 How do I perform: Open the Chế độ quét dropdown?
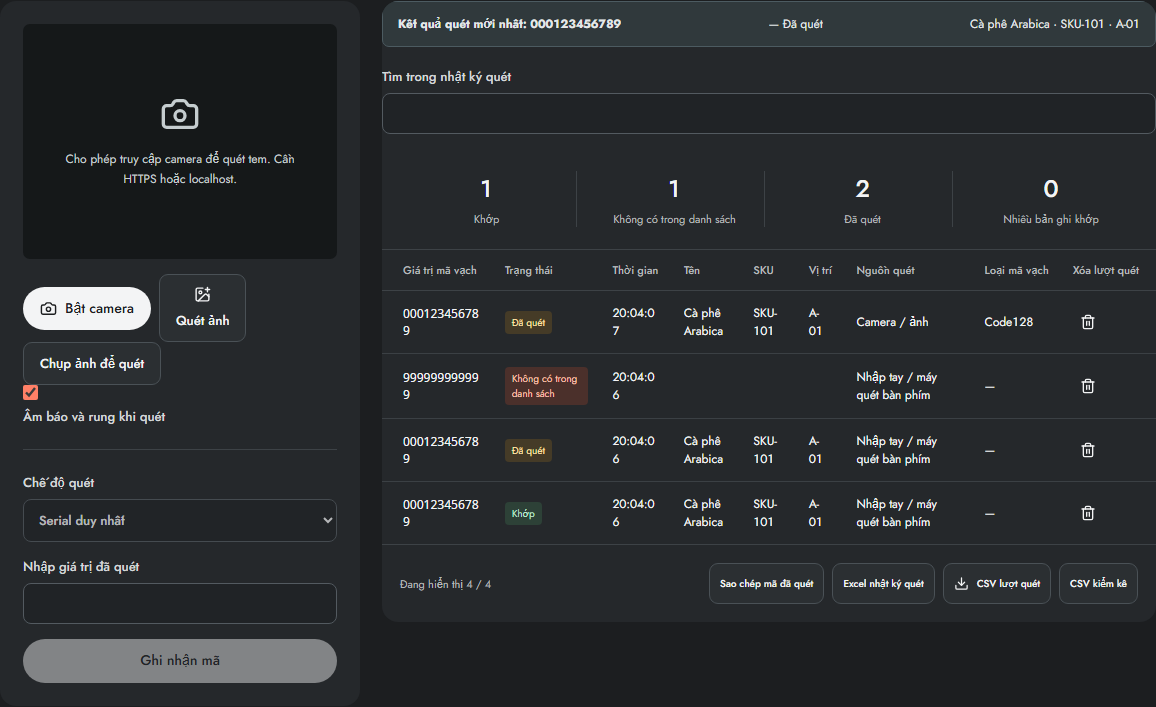pyautogui.click(x=180, y=520)
